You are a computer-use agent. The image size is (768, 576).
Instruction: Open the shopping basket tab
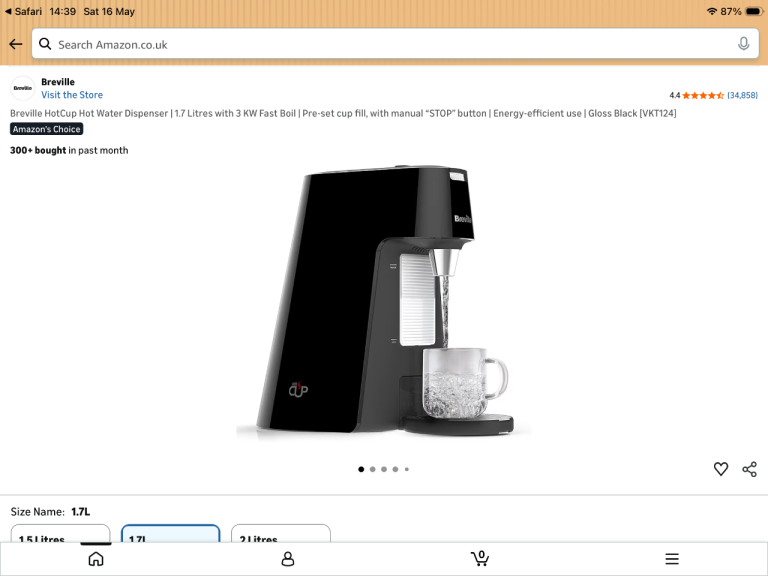click(x=480, y=558)
